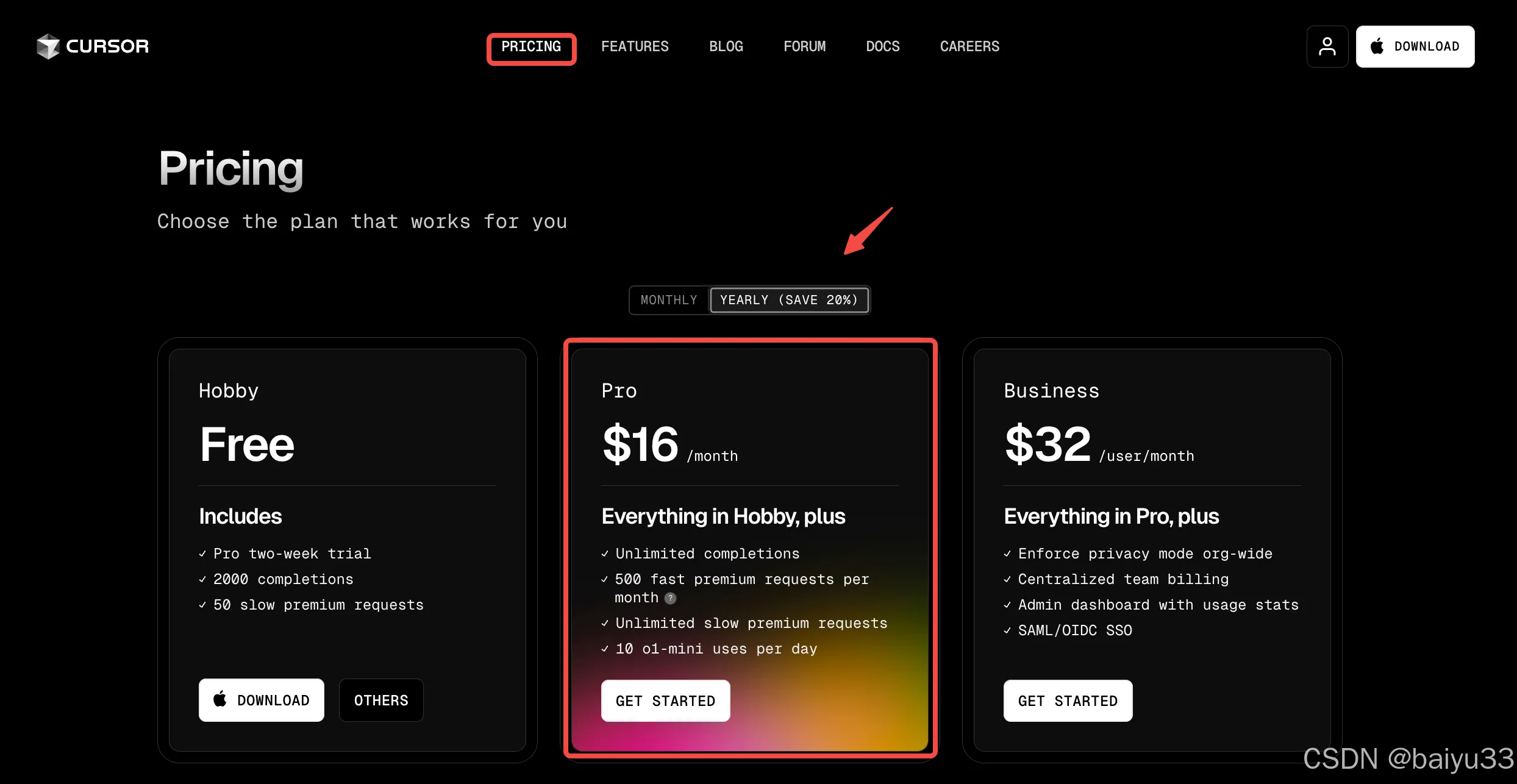The width and height of the screenshot is (1517, 784).
Task: Select PRICING from navigation menu
Action: tap(532, 46)
